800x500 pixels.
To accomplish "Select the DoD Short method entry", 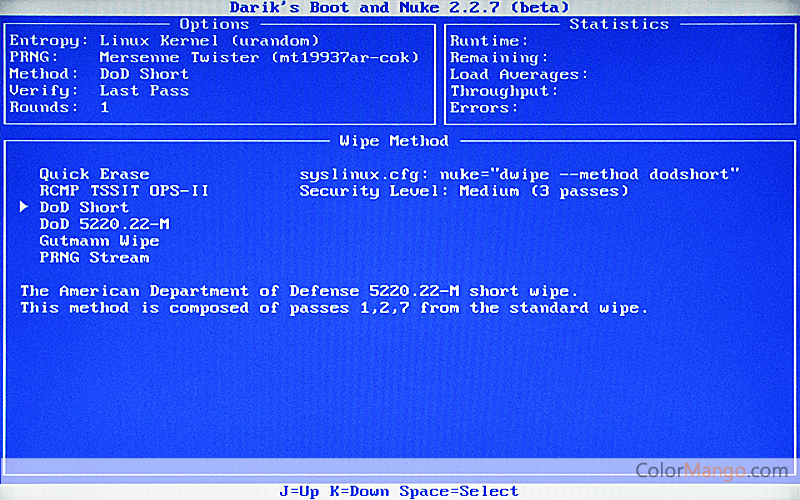I will [84, 207].
